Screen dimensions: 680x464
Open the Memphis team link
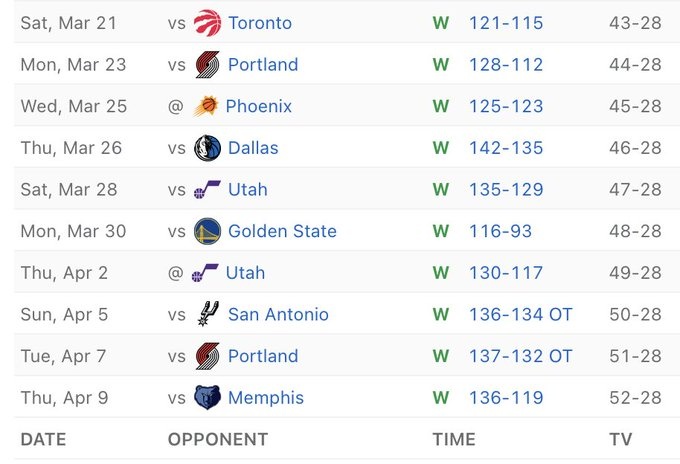(x=265, y=398)
